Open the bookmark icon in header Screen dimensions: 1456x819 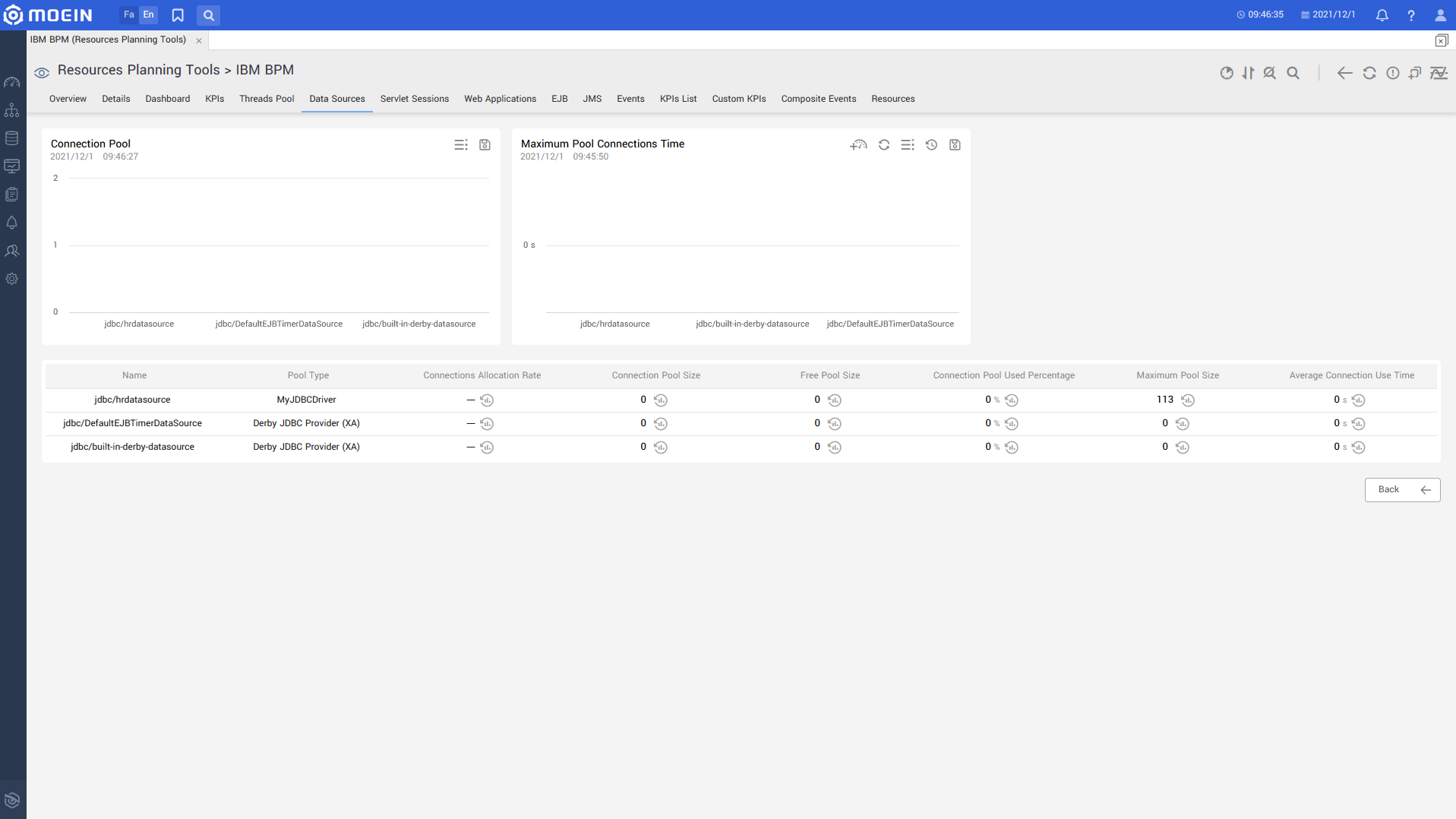tap(178, 15)
